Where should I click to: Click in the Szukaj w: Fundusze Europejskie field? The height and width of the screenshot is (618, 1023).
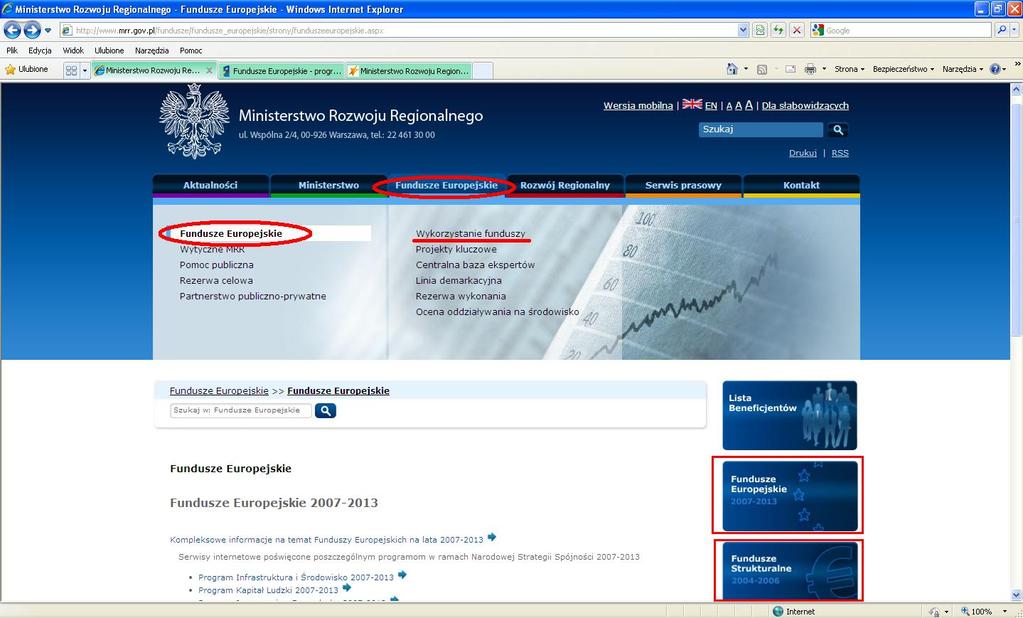coord(240,410)
